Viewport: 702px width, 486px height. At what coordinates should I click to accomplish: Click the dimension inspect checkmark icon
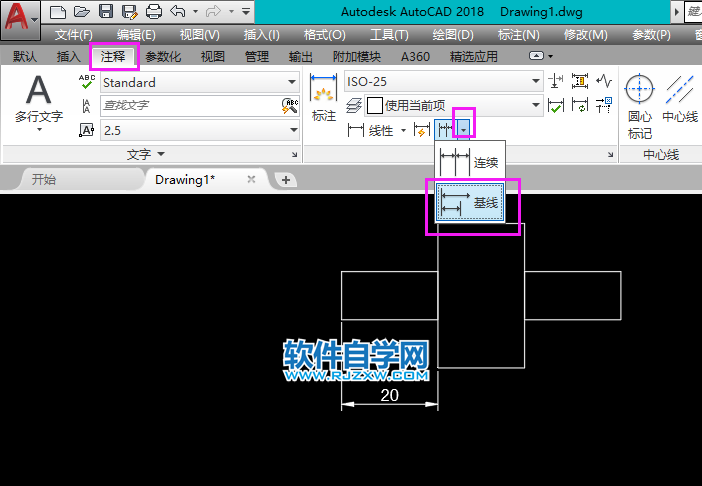click(x=556, y=106)
